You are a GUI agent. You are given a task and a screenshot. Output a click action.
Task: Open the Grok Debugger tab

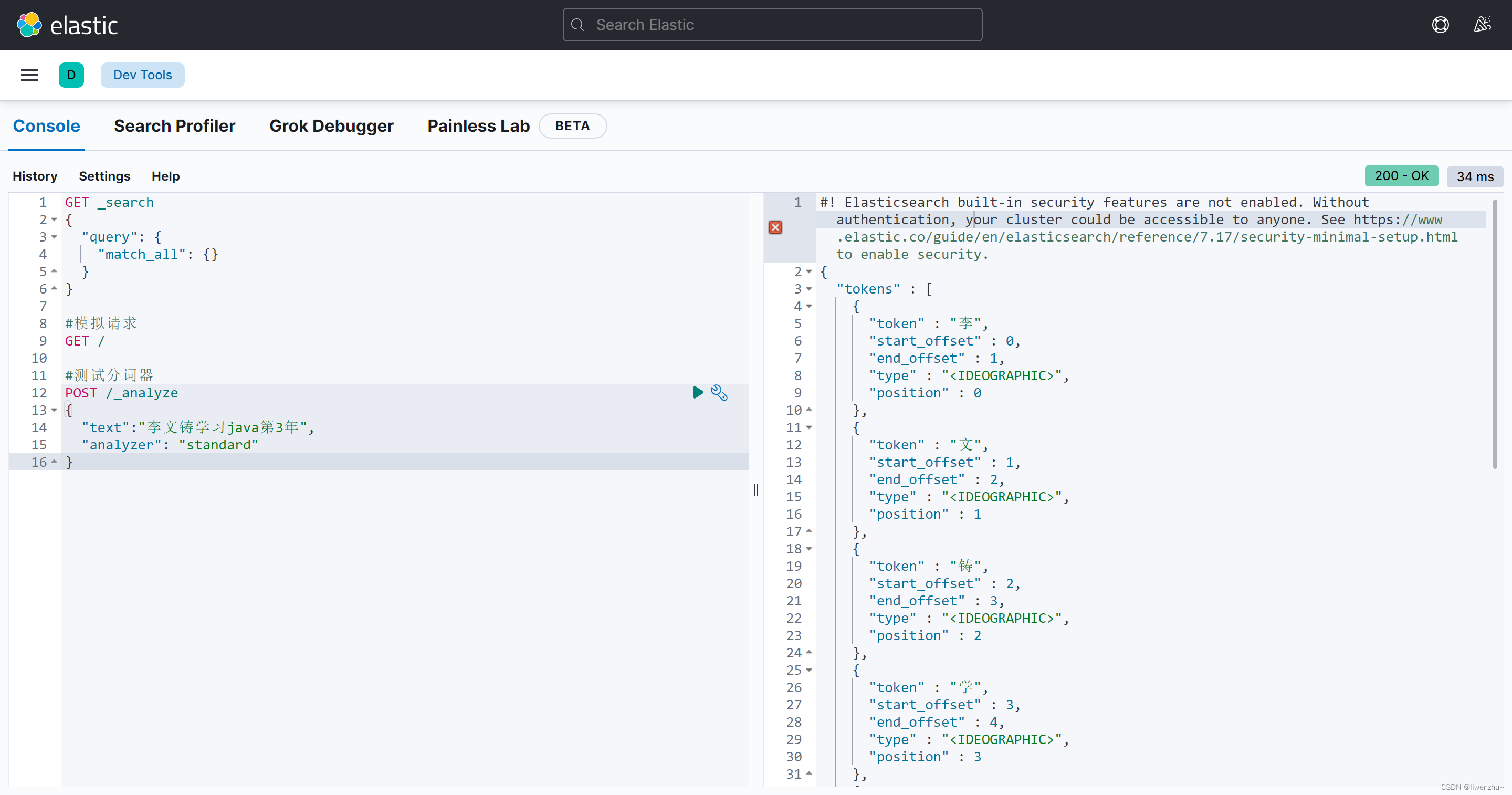pyautogui.click(x=331, y=125)
